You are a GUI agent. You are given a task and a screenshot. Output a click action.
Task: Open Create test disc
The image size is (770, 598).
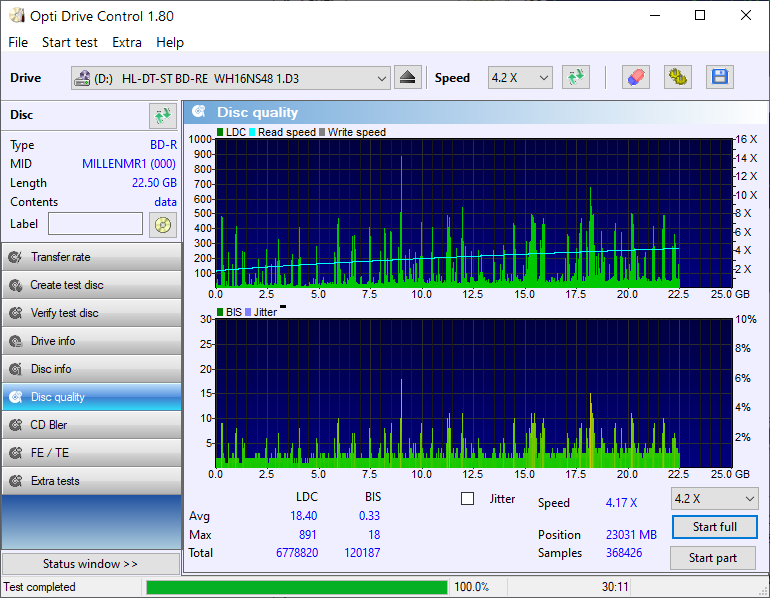coord(91,285)
